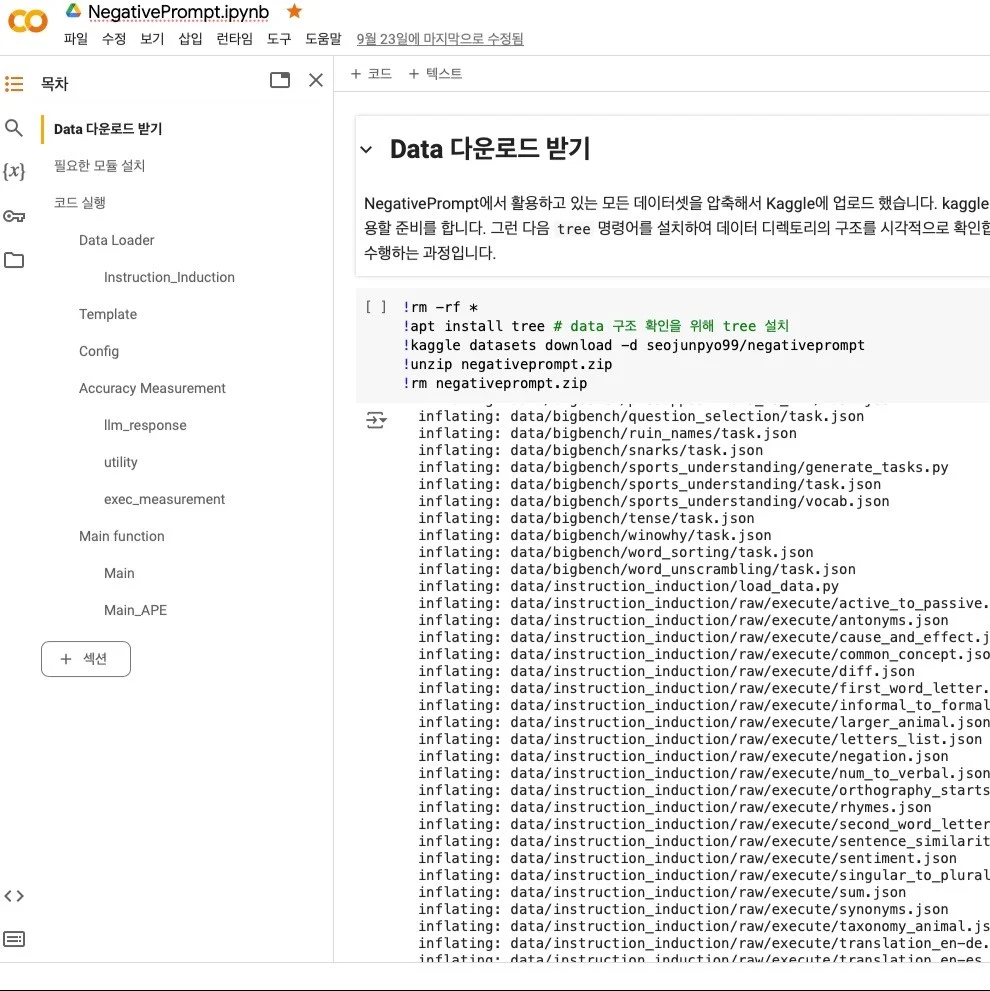Open the code snippets icon

pos(14,896)
